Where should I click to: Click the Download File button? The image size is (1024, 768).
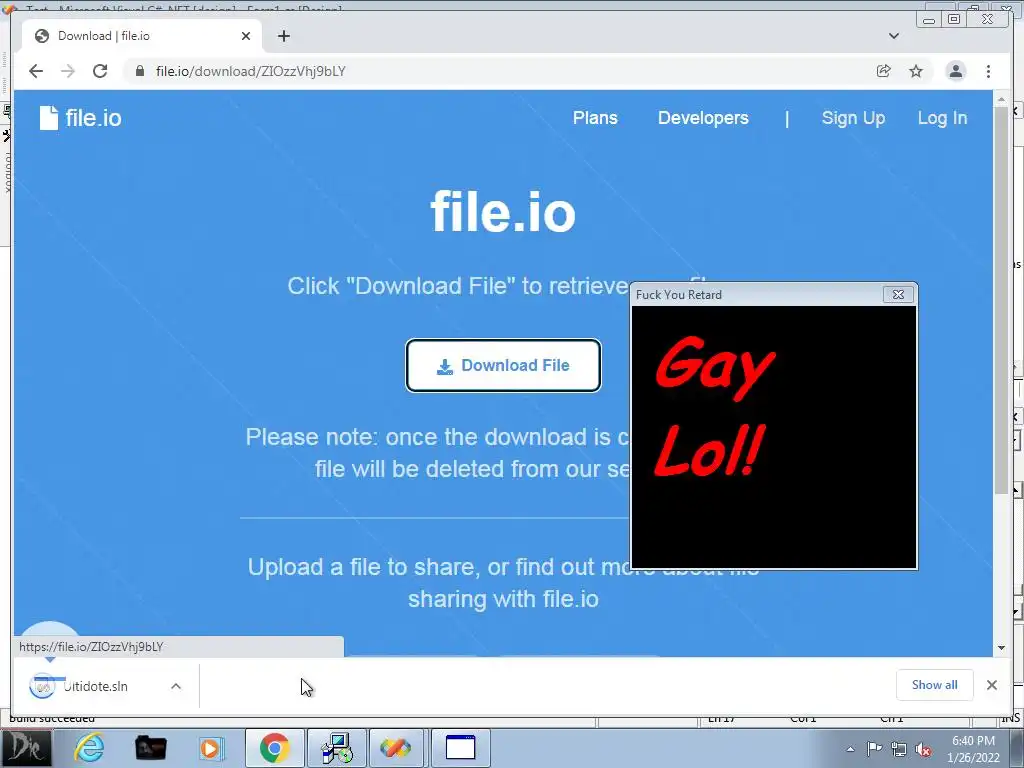(503, 366)
